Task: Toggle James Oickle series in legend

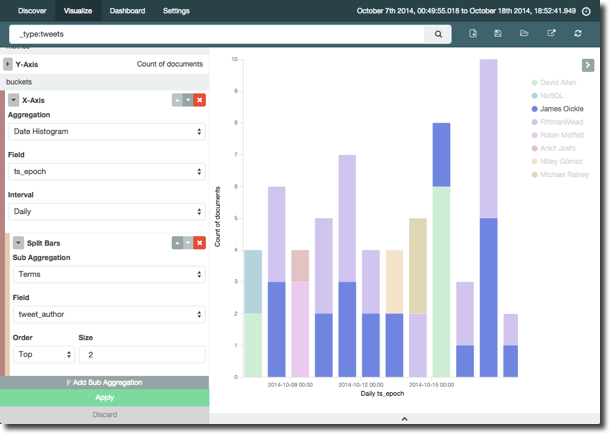Action: [x=560, y=108]
